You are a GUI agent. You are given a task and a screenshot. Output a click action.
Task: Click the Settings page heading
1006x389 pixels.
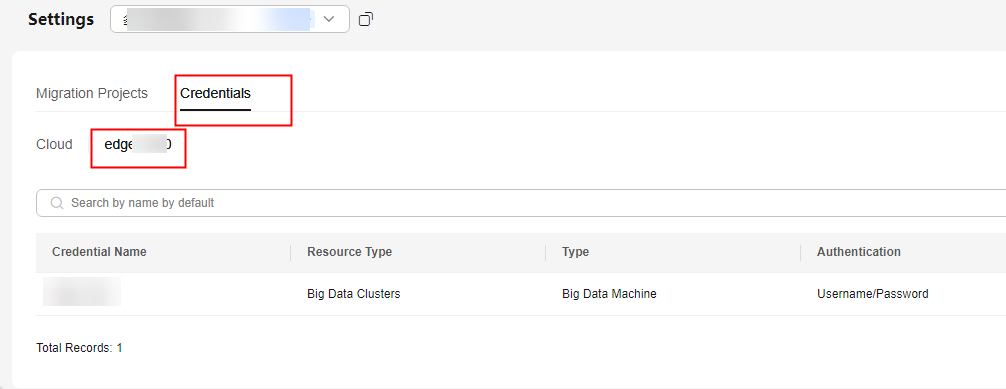click(x=61, y=19)
